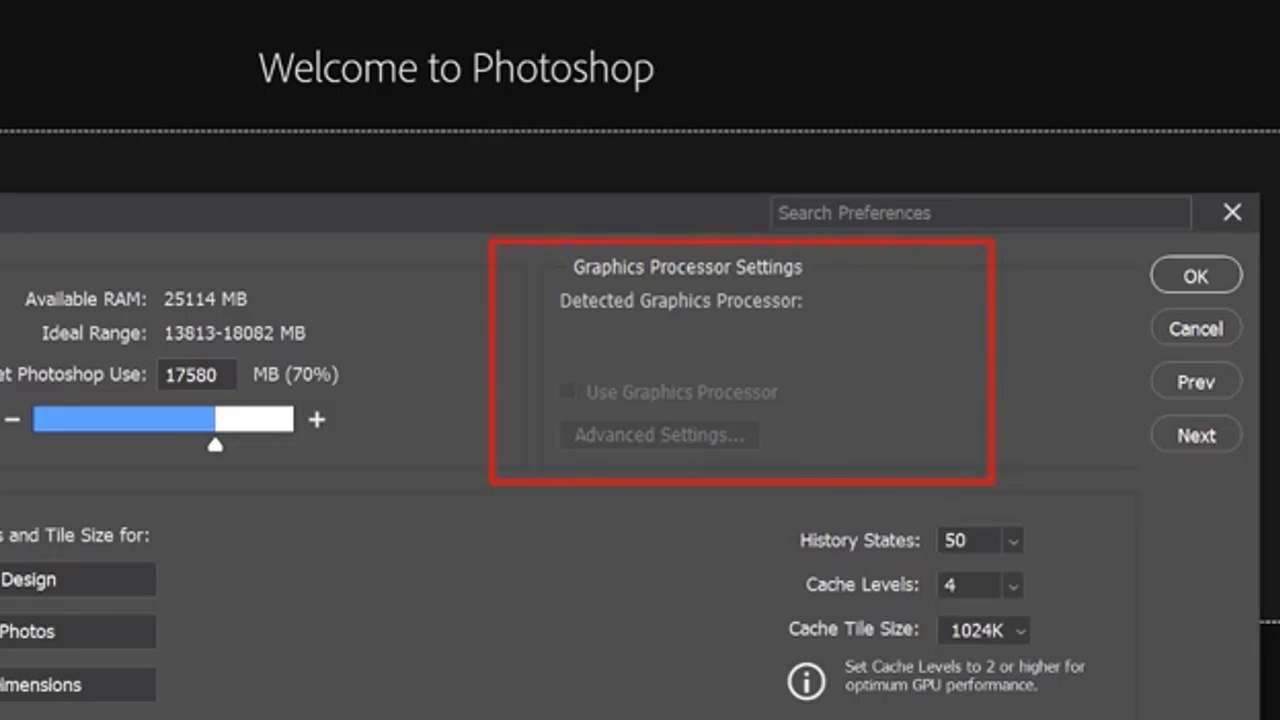
Task: Decrease memory usage with the minus button
Action: [12, 420]
